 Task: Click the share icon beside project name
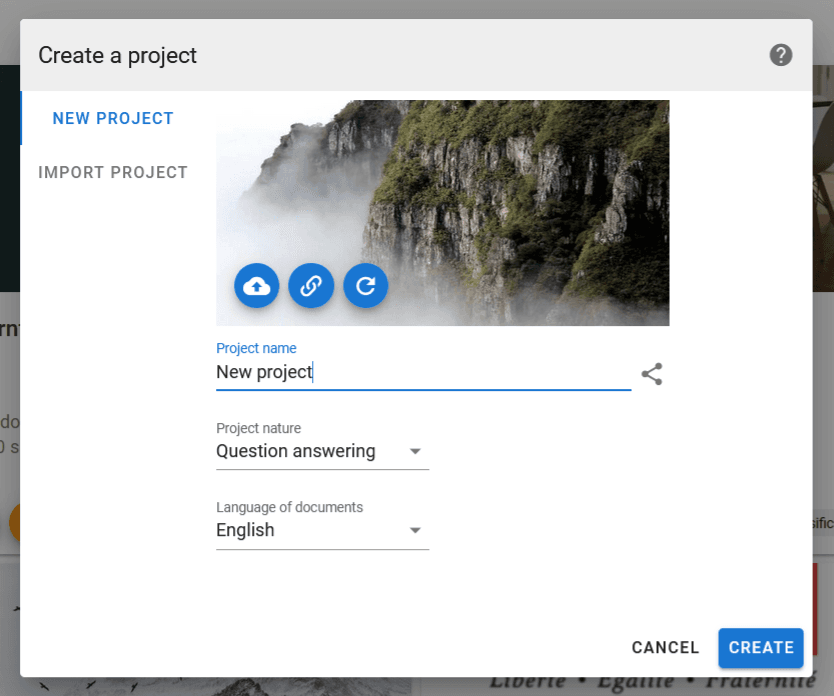652,374
